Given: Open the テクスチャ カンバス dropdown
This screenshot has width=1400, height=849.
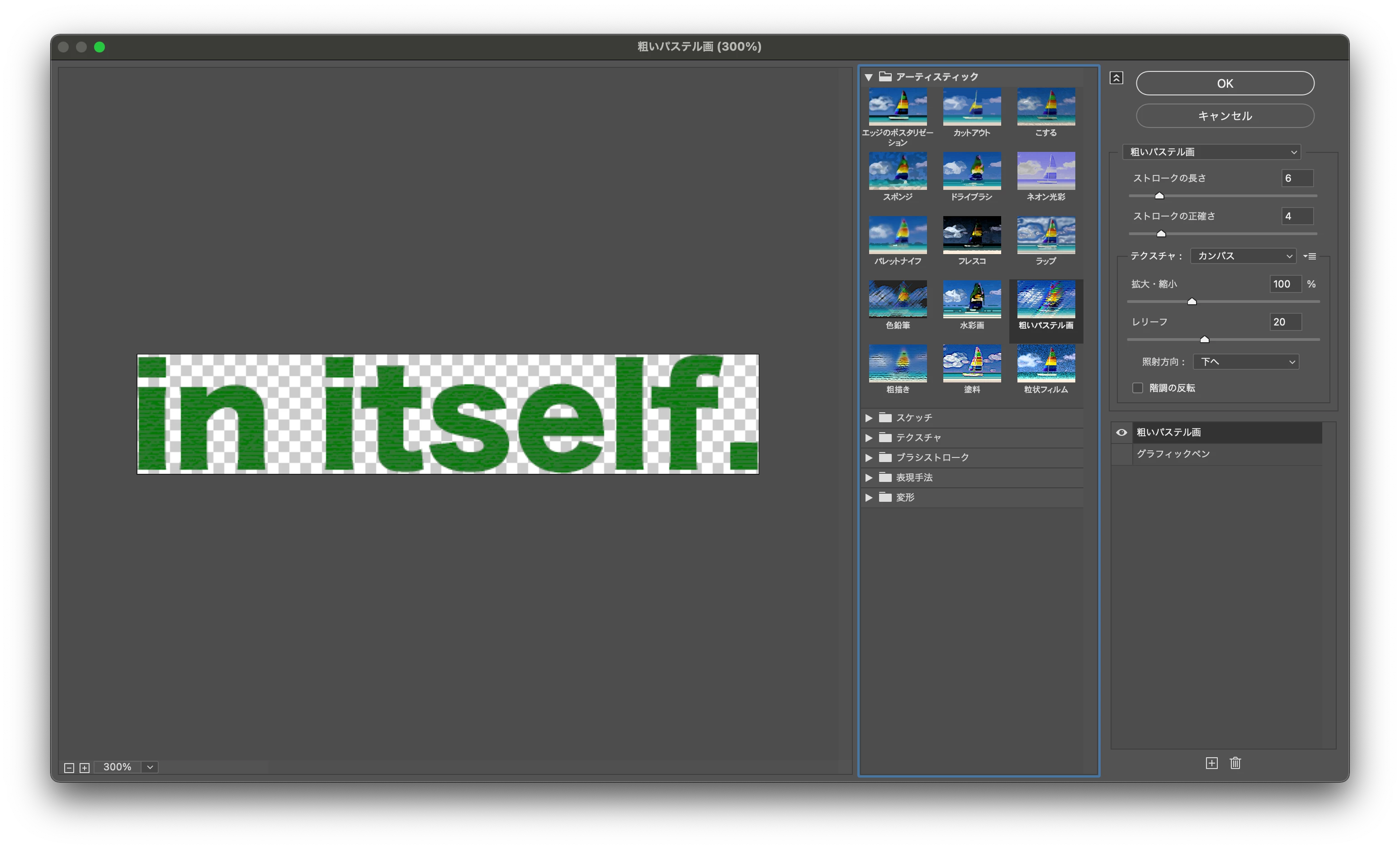Looking at the screenshot, I should pyautogui.click(x=1243, y=256).
